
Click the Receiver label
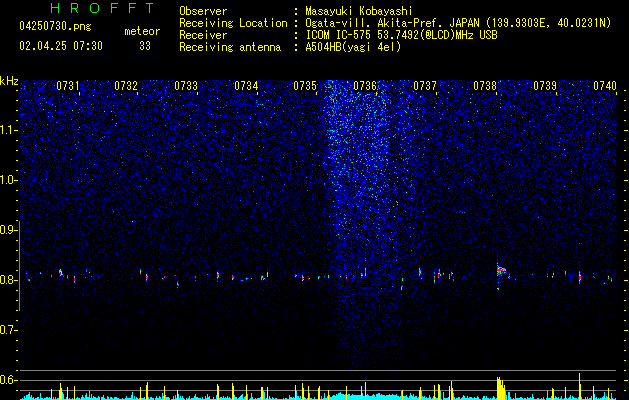coord(203,35)
